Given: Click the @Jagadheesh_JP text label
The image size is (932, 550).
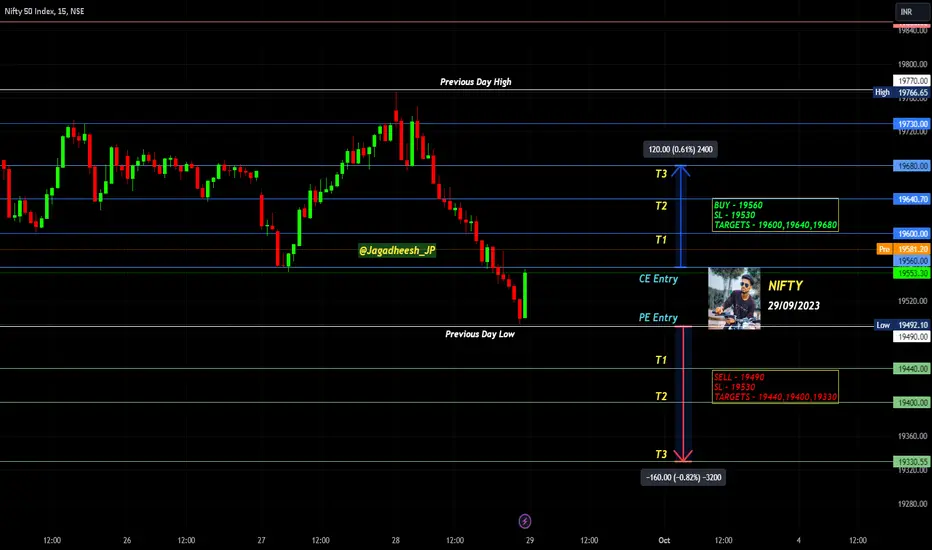Looking at the screenshot, I should pyautogui.click(x=397, y=250).
